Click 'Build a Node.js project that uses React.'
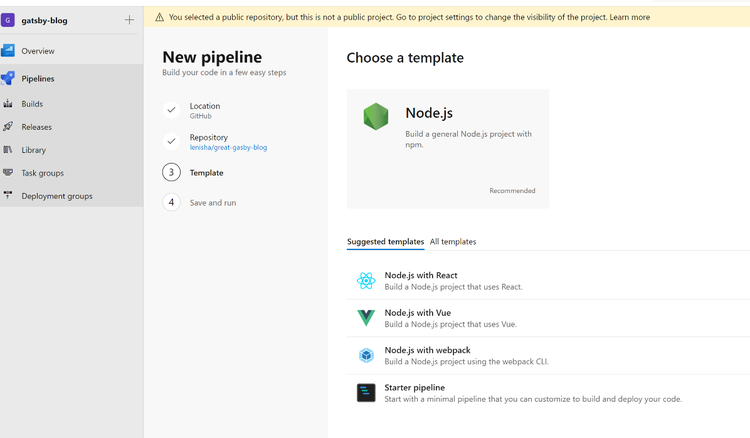 [453, 287]
